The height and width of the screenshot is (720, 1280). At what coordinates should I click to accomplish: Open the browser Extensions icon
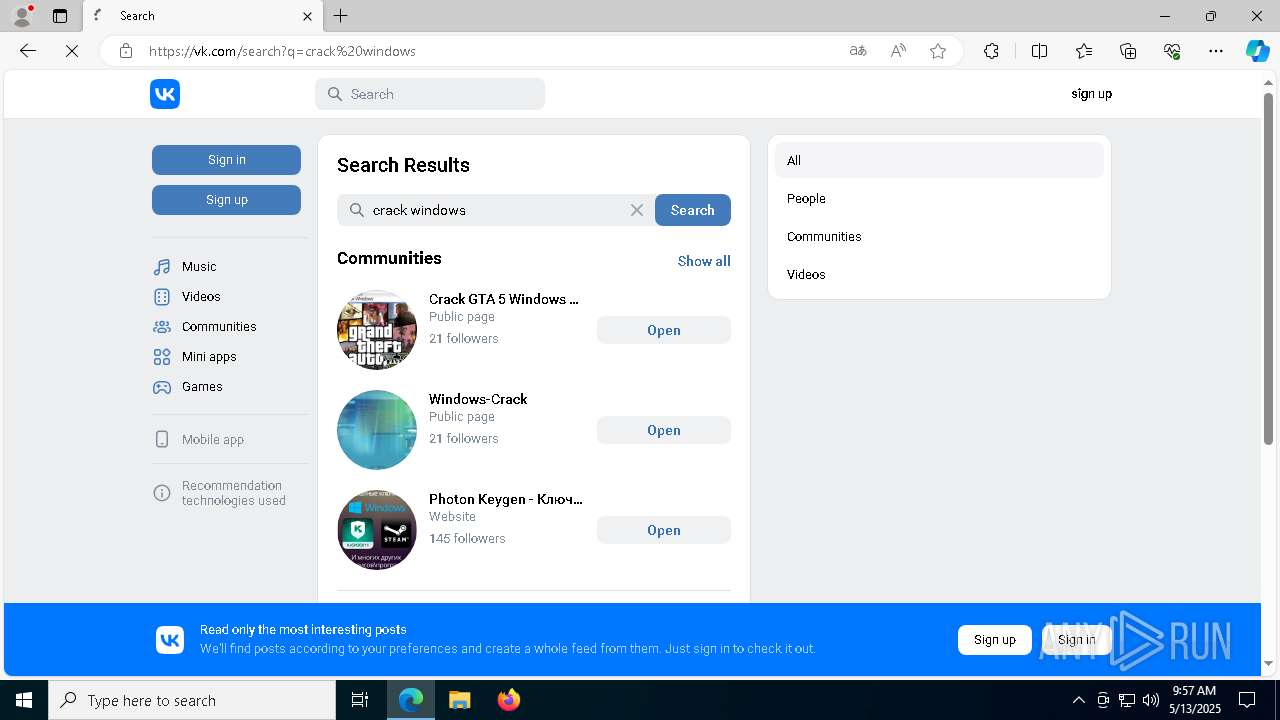click(x=991, y=51)
